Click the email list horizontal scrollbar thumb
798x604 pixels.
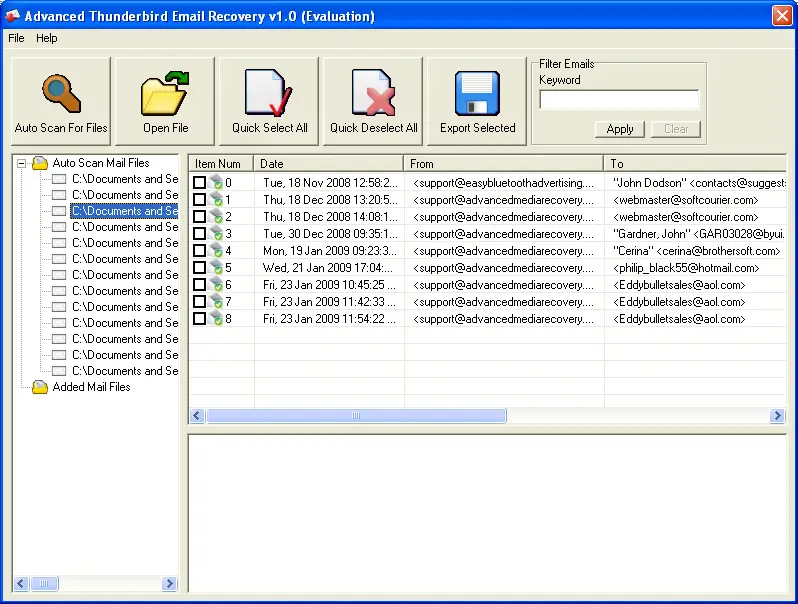356,416
